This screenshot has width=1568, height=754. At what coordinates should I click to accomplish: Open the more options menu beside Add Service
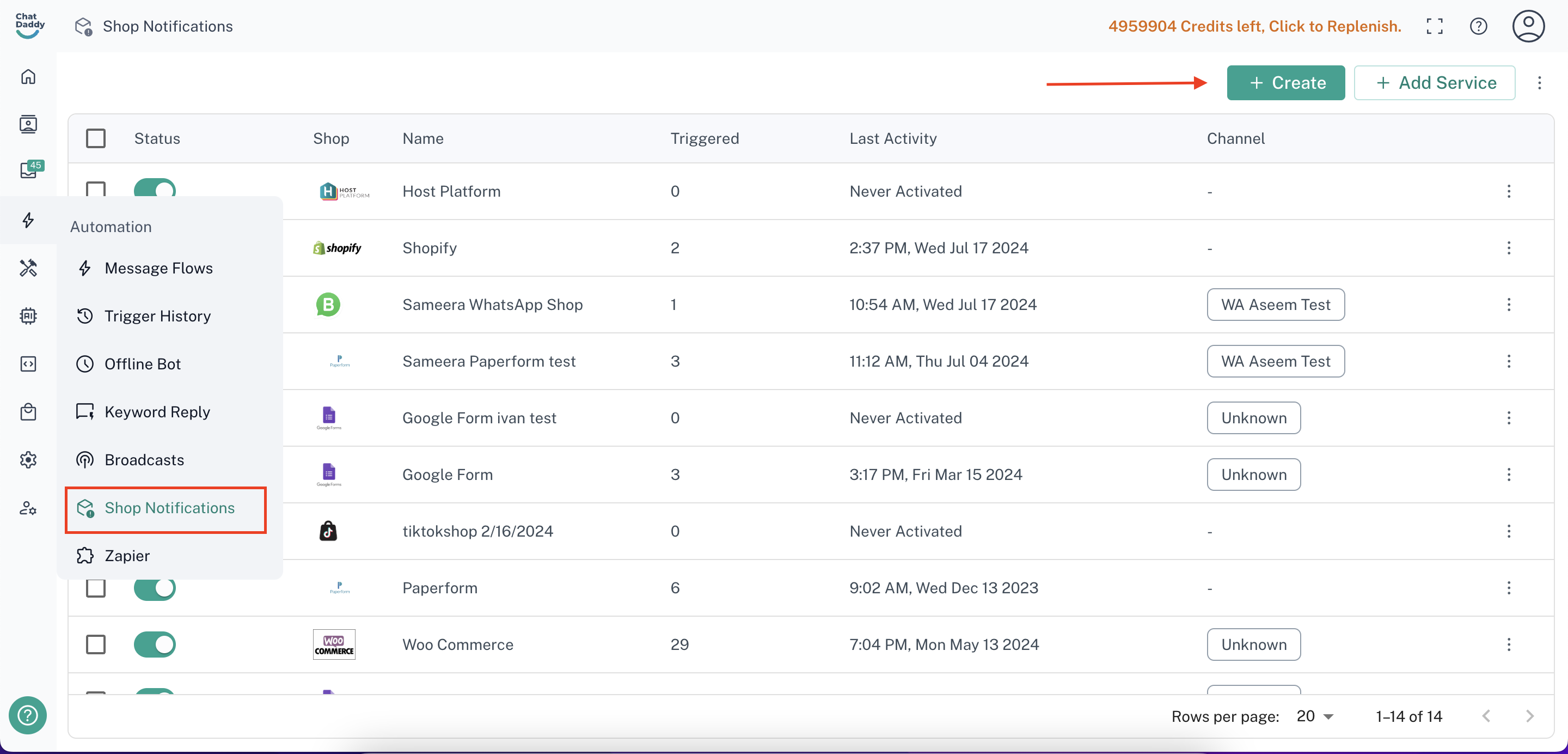(1539, 83)
